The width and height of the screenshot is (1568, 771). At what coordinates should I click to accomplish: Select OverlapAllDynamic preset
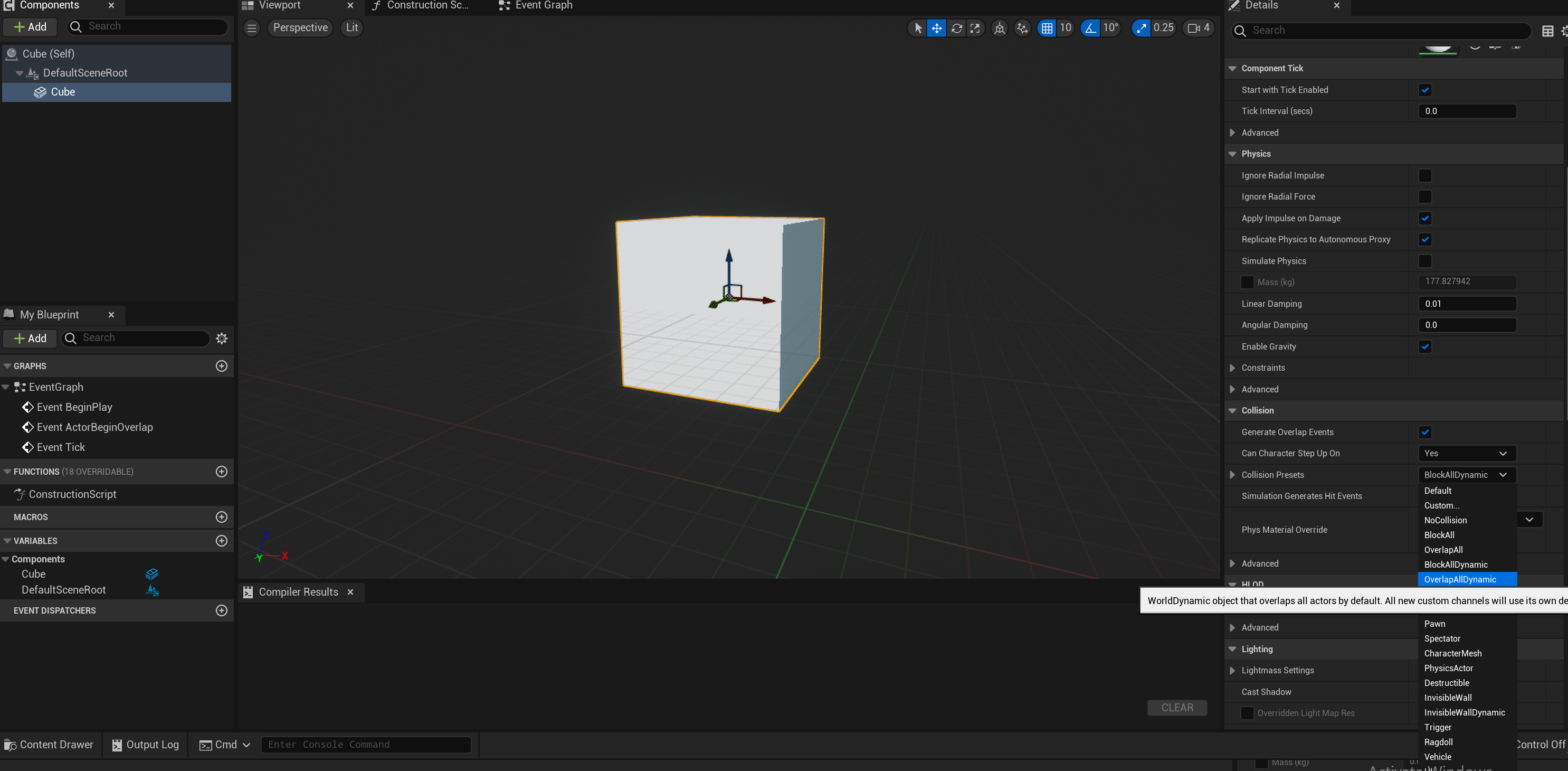coord(1467,580)
